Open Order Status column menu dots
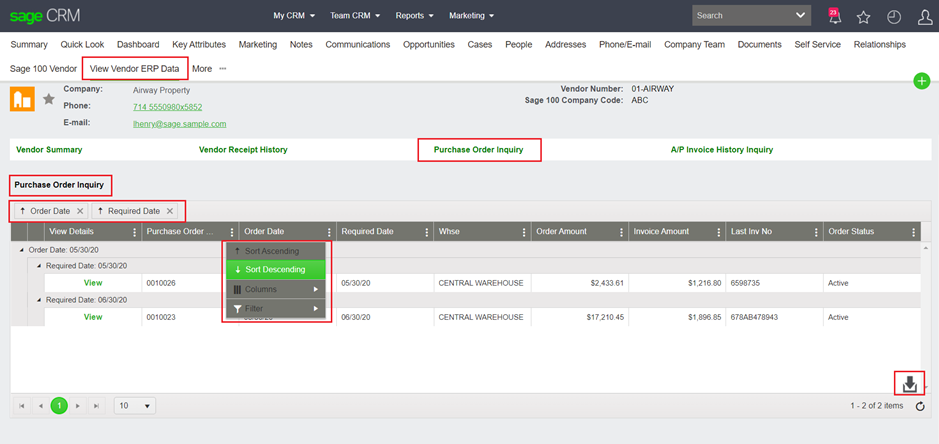Image resolution: width=939 pixels, height=444 pixels. (913, 232)
